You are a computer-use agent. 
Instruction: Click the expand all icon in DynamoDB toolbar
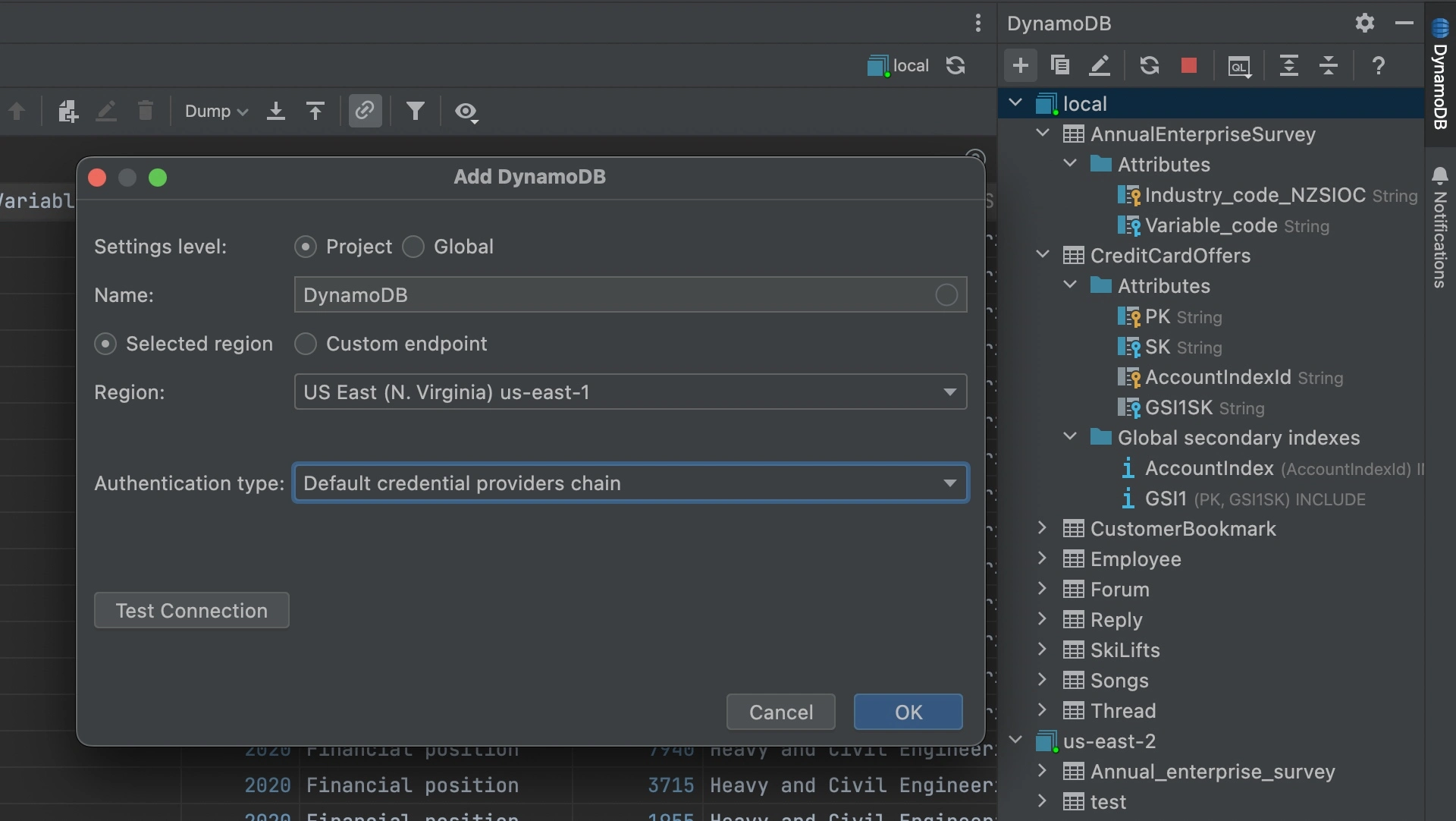[1288, 65]
